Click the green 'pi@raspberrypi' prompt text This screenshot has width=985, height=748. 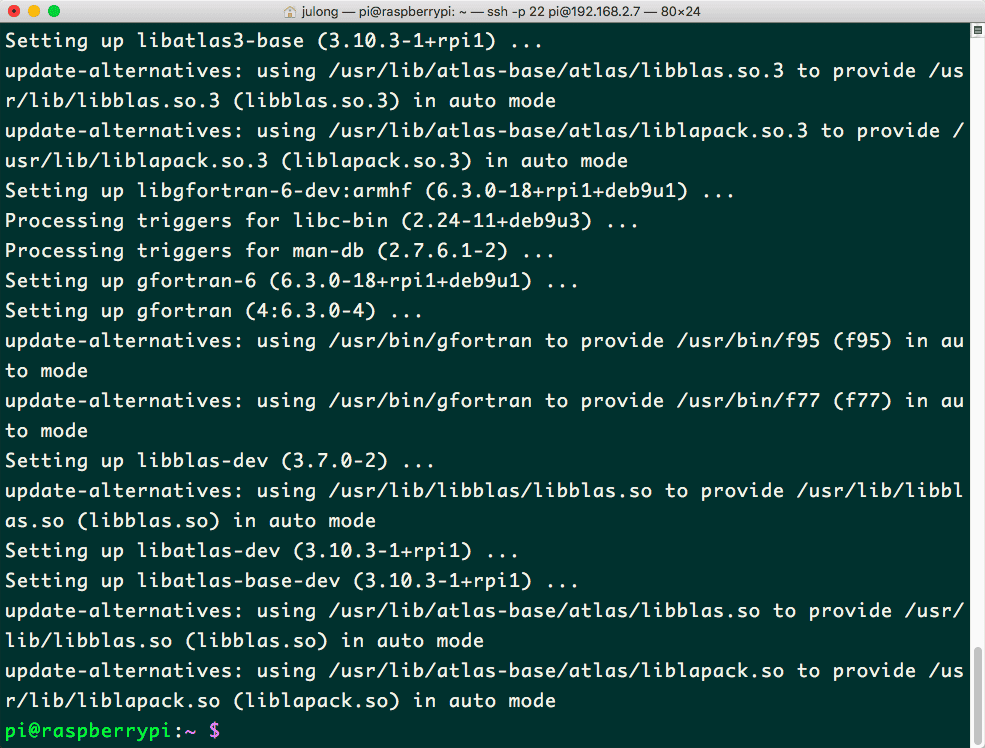88,730
